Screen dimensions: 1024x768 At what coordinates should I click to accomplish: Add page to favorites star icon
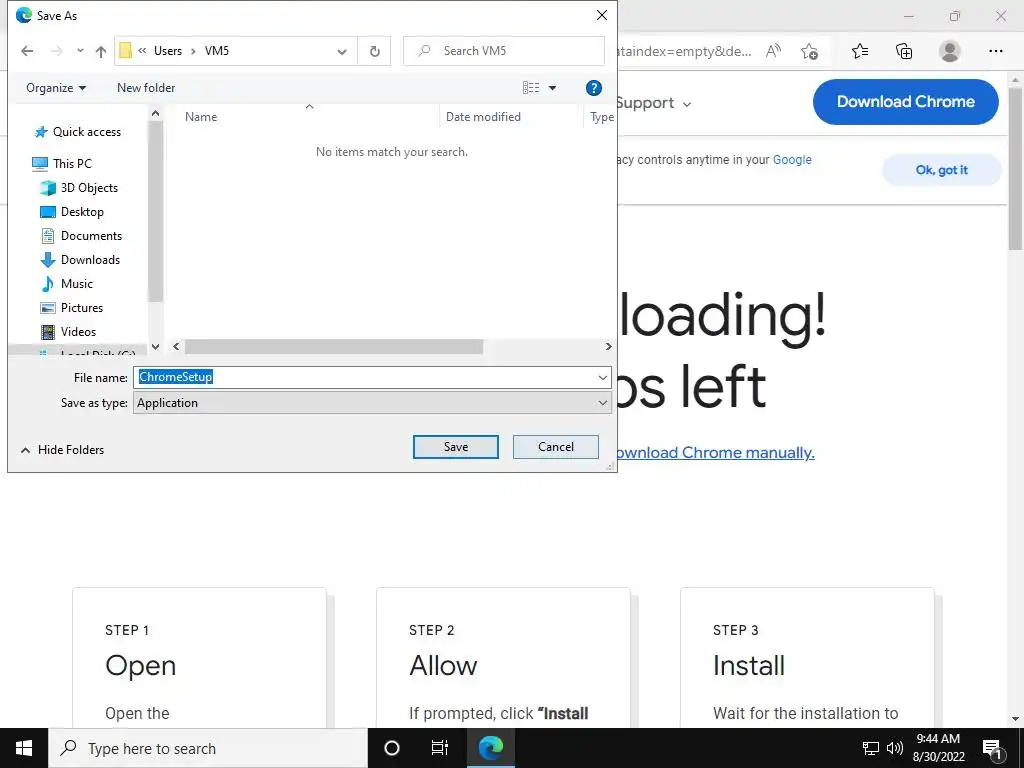pos(809,51)
